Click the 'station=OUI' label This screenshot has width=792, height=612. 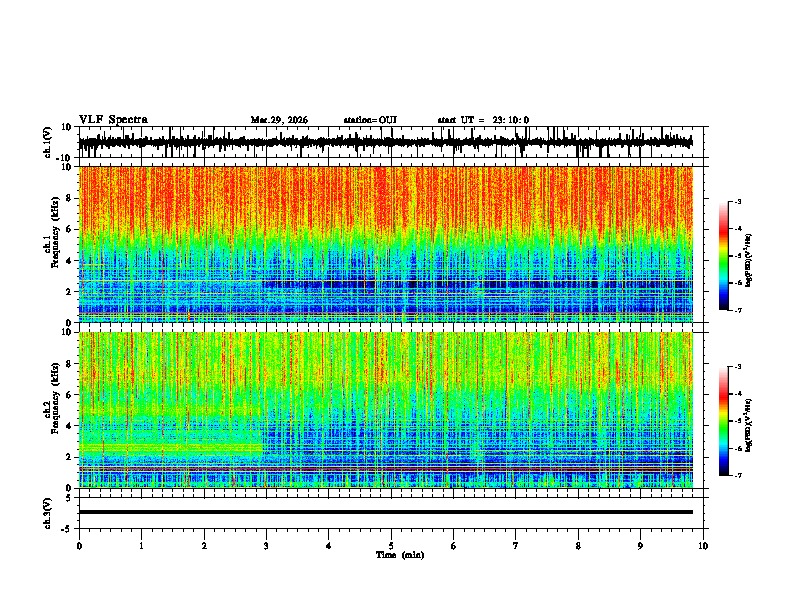click(370, 120)
